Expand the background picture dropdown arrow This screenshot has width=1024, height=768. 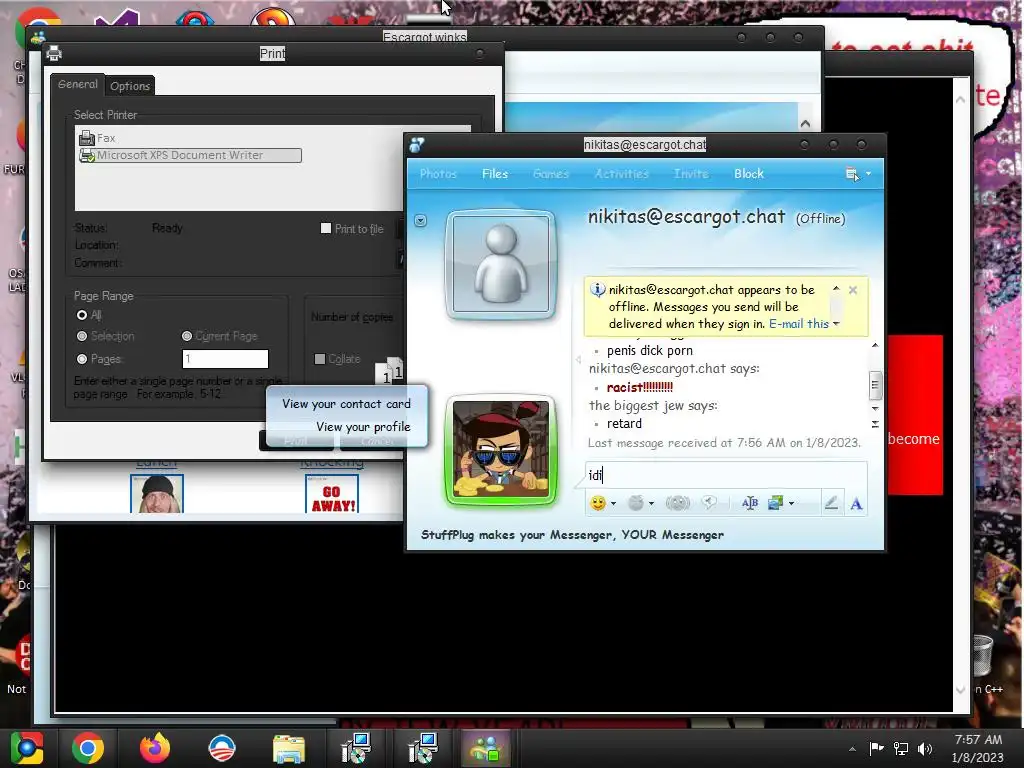[792, 504]
